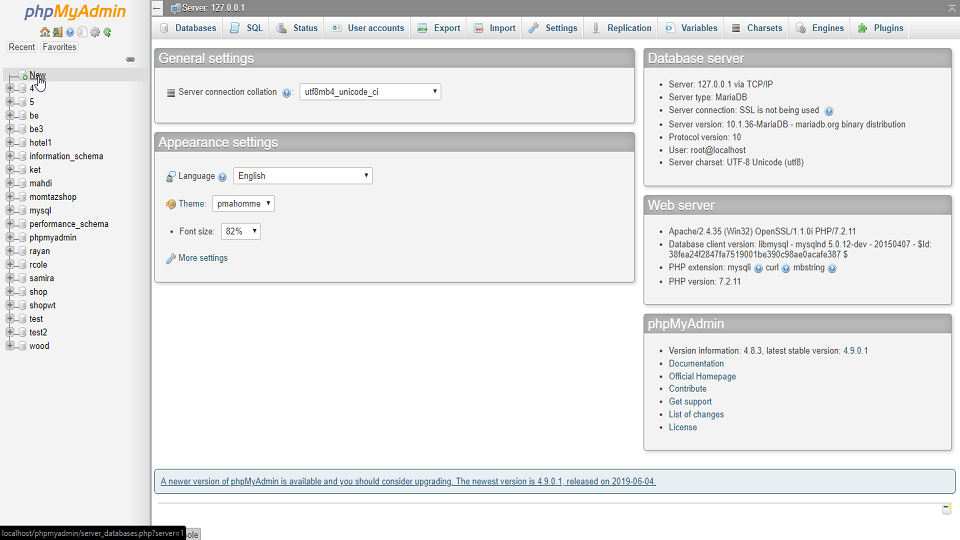The image size is (960, 540).
Task: Go to phpMyAdmin home via house icon
Action: pyautogui.click(x=45, y=32)
